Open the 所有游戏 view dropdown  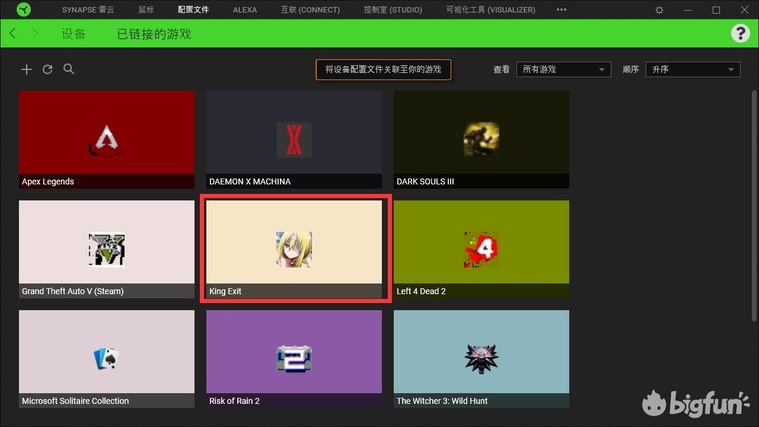[x=563, y=69]
